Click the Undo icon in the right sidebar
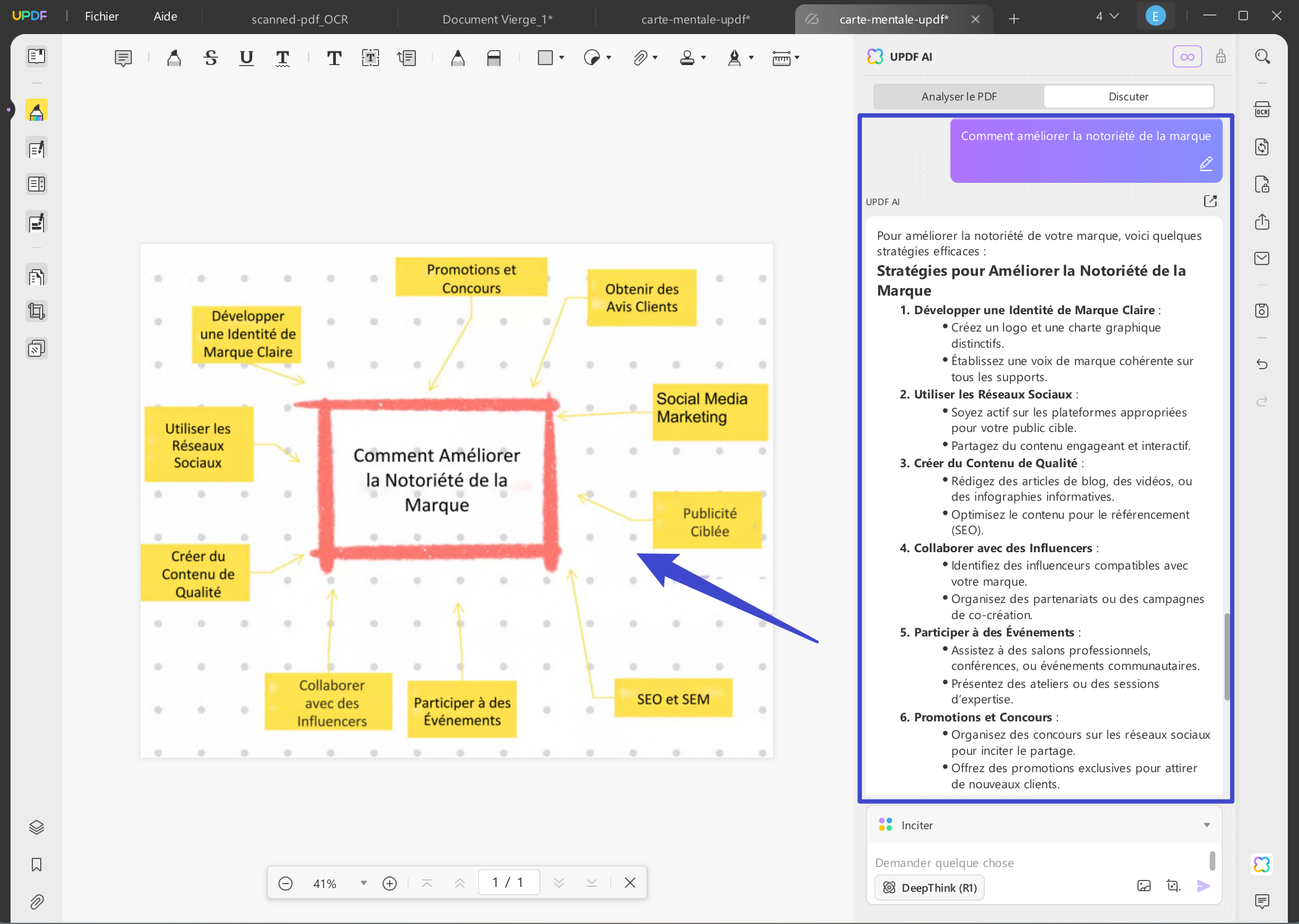 coord(1262,364)
